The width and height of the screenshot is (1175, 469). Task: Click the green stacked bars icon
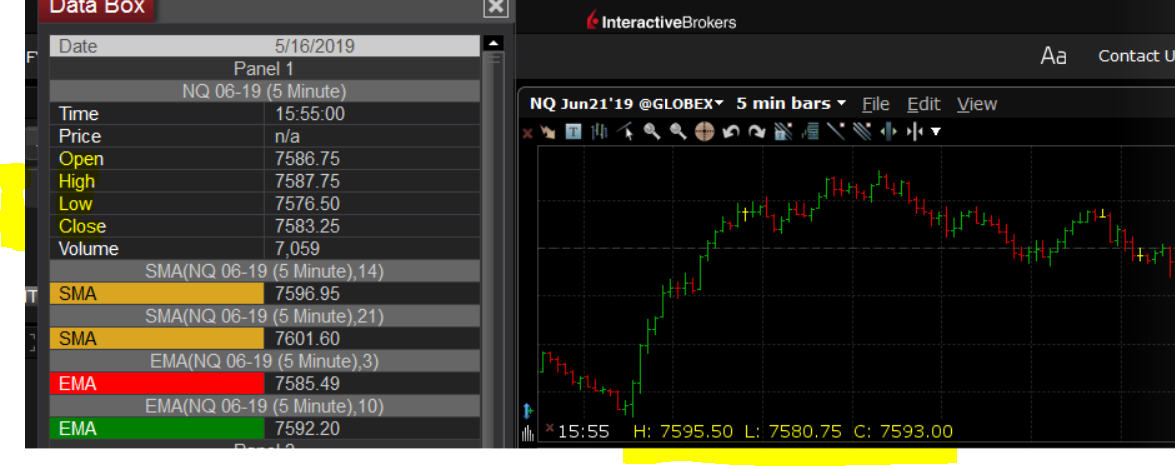(809, 132)
